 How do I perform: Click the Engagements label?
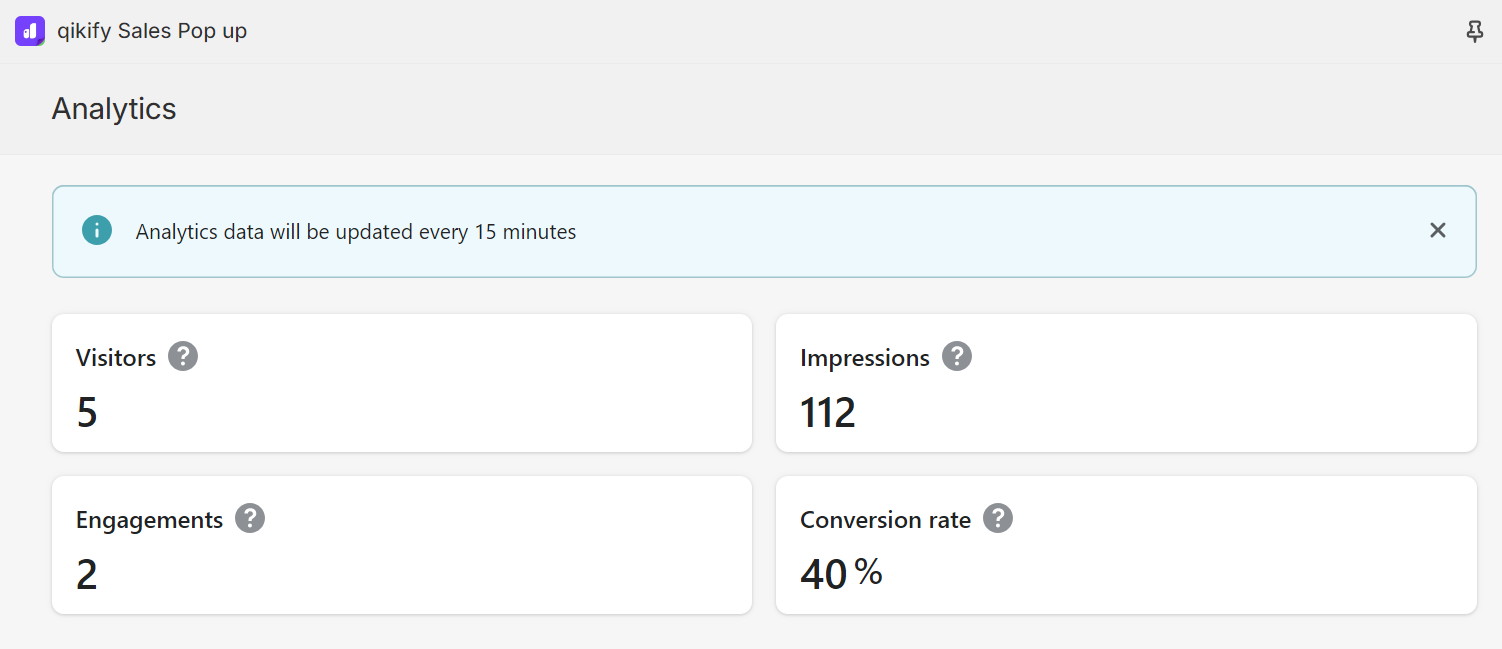tap(150, 520)
